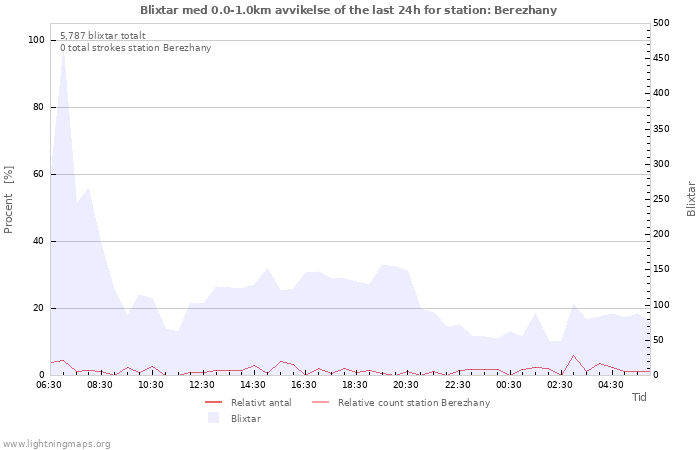Open the www.lightningmaps.org watermark link
The image size is (700, 450).
tap(56, 443)
